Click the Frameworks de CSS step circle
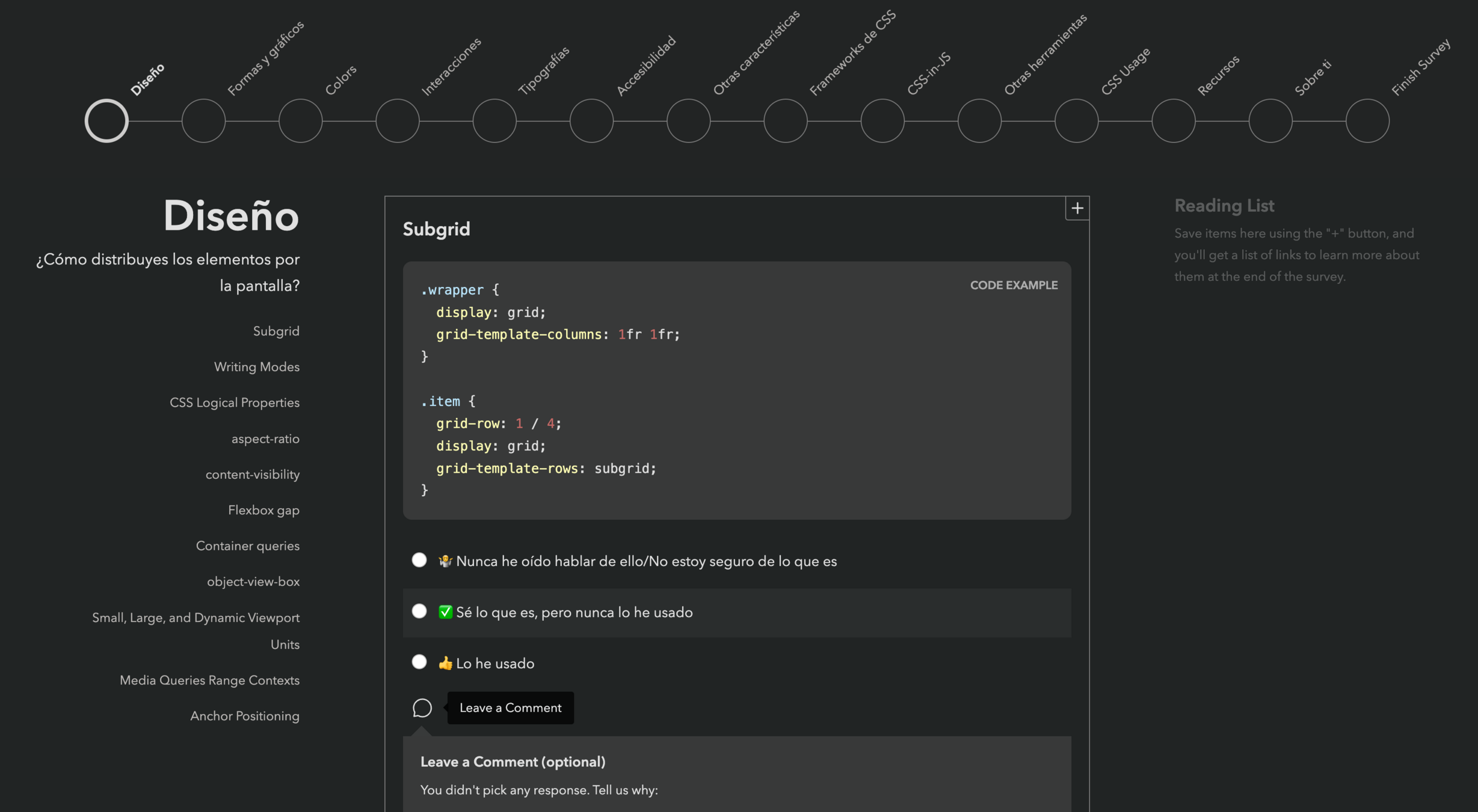This screenshot has height=812, width=1478. click(x=786, y=121)
